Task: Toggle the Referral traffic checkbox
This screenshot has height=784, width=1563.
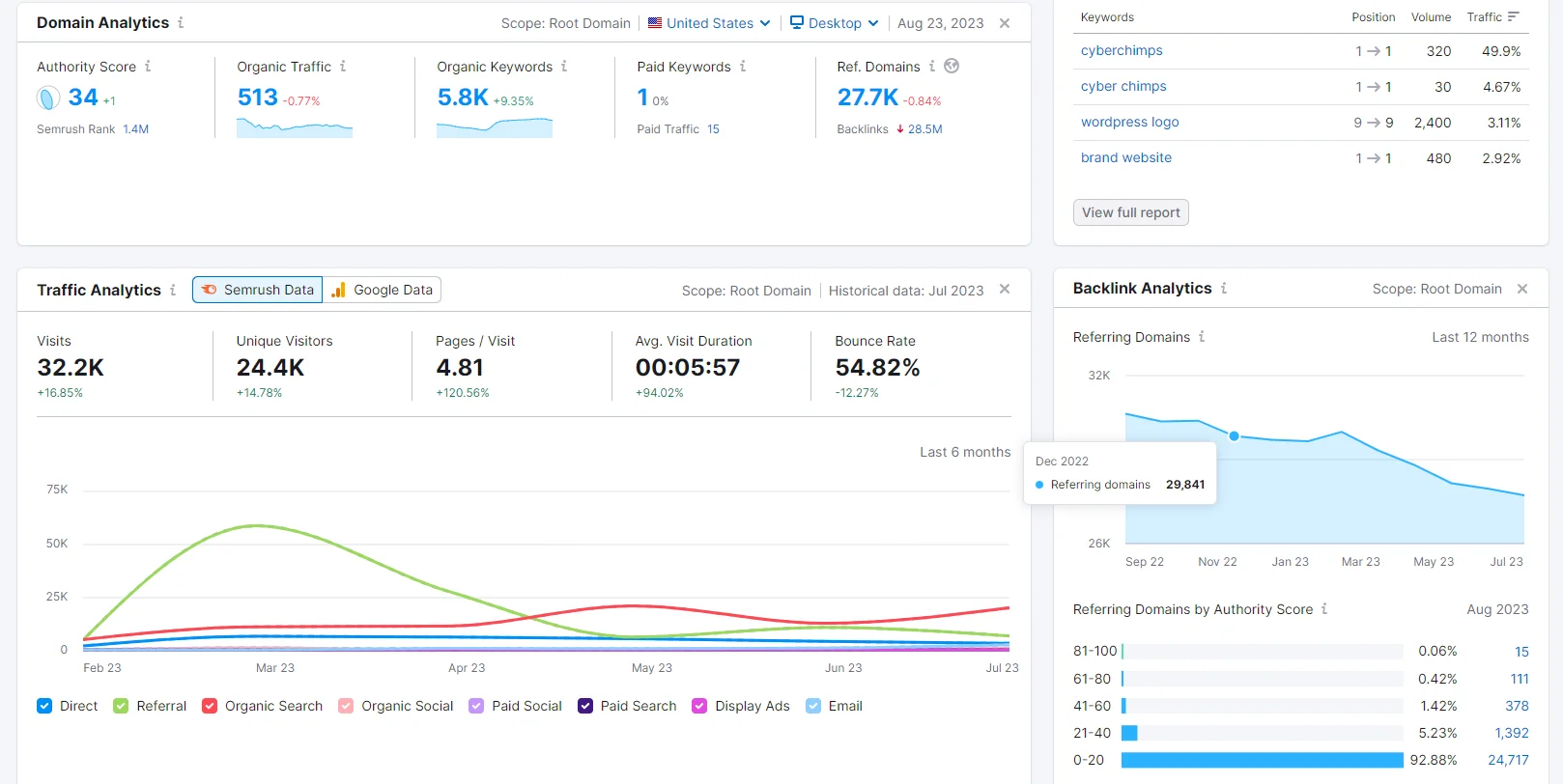Action: [121, 706]
